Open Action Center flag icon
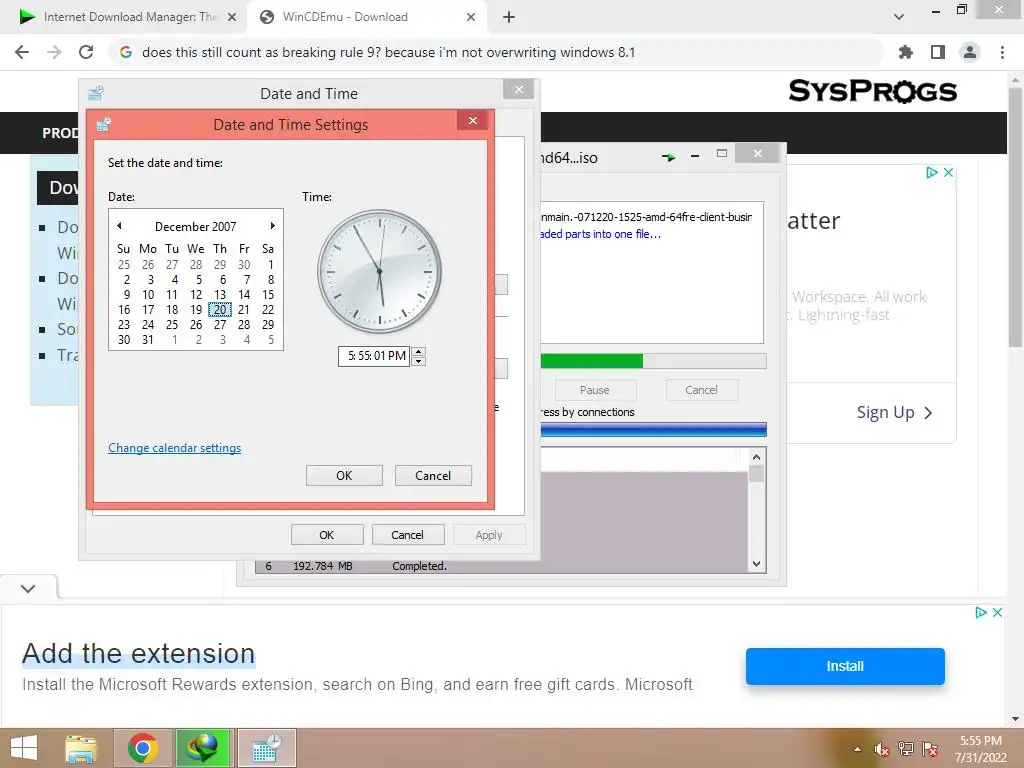1024x768 pixels. 931,749
